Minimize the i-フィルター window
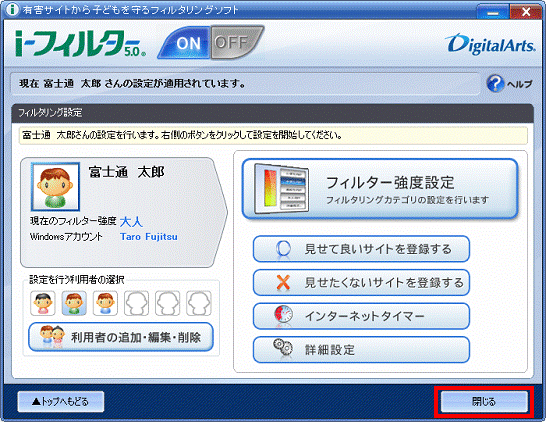The image size is (546, 422). tap(493, 12)
